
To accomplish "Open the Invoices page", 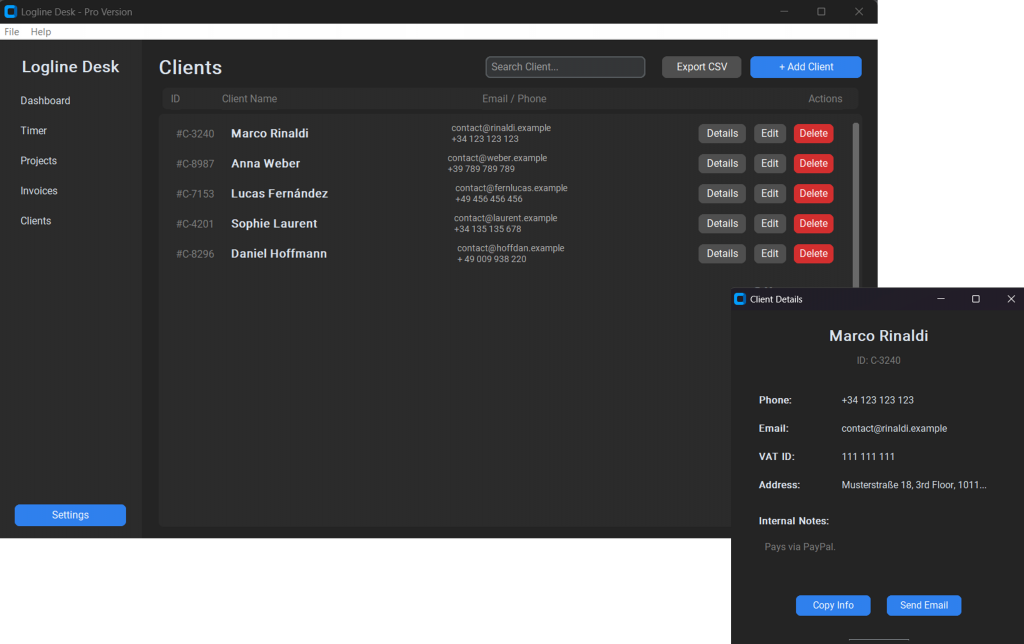I will click(x=39, y=191).
